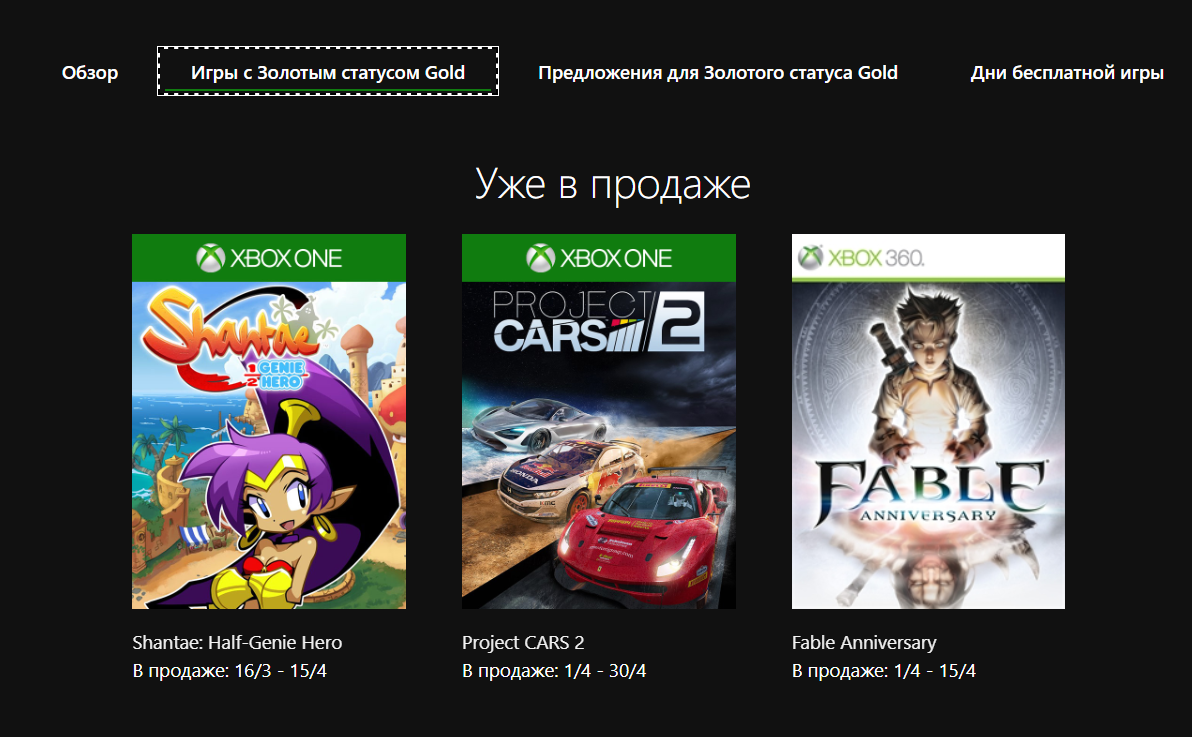Click the Xbox One logo above Shantae
This screenshot has height=737, width=1192.
(269, 259)
